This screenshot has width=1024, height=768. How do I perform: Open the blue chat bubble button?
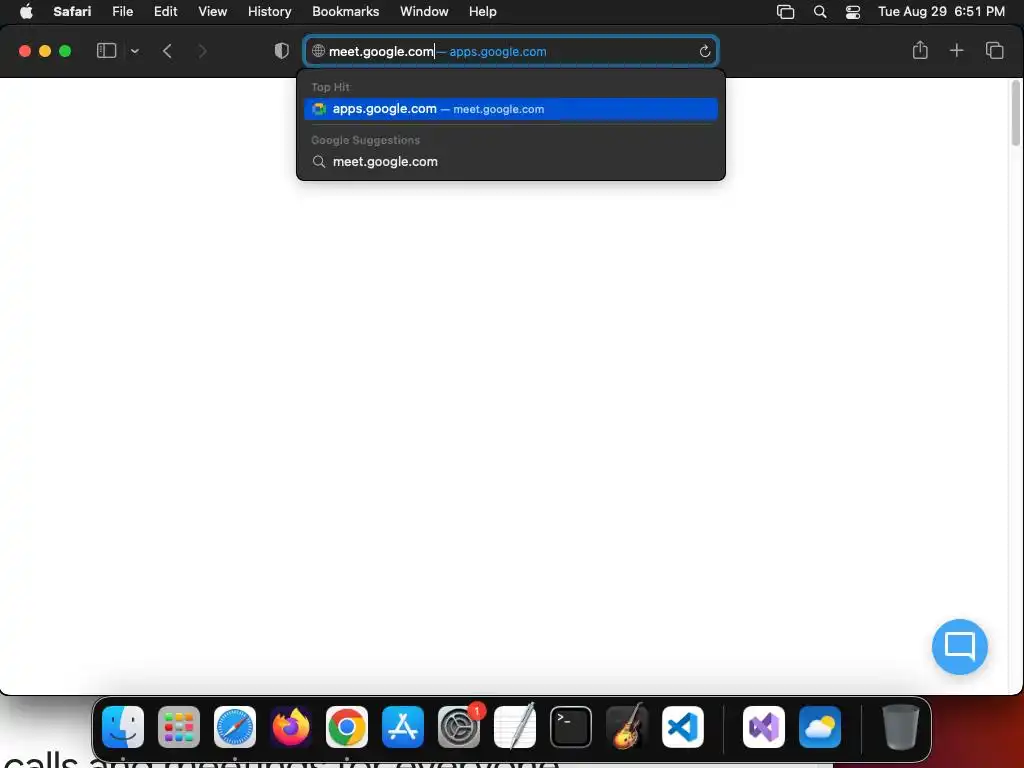tap(959, 647)
